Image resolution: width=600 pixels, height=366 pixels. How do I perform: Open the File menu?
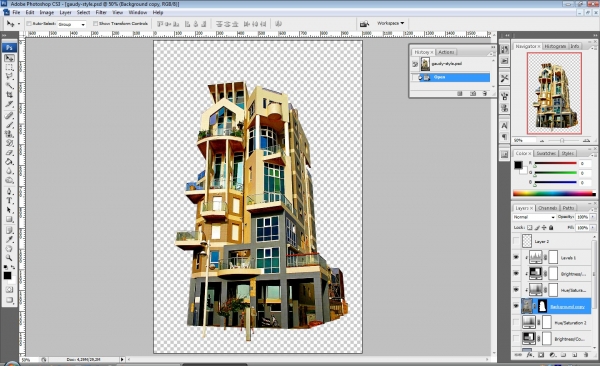16,12
